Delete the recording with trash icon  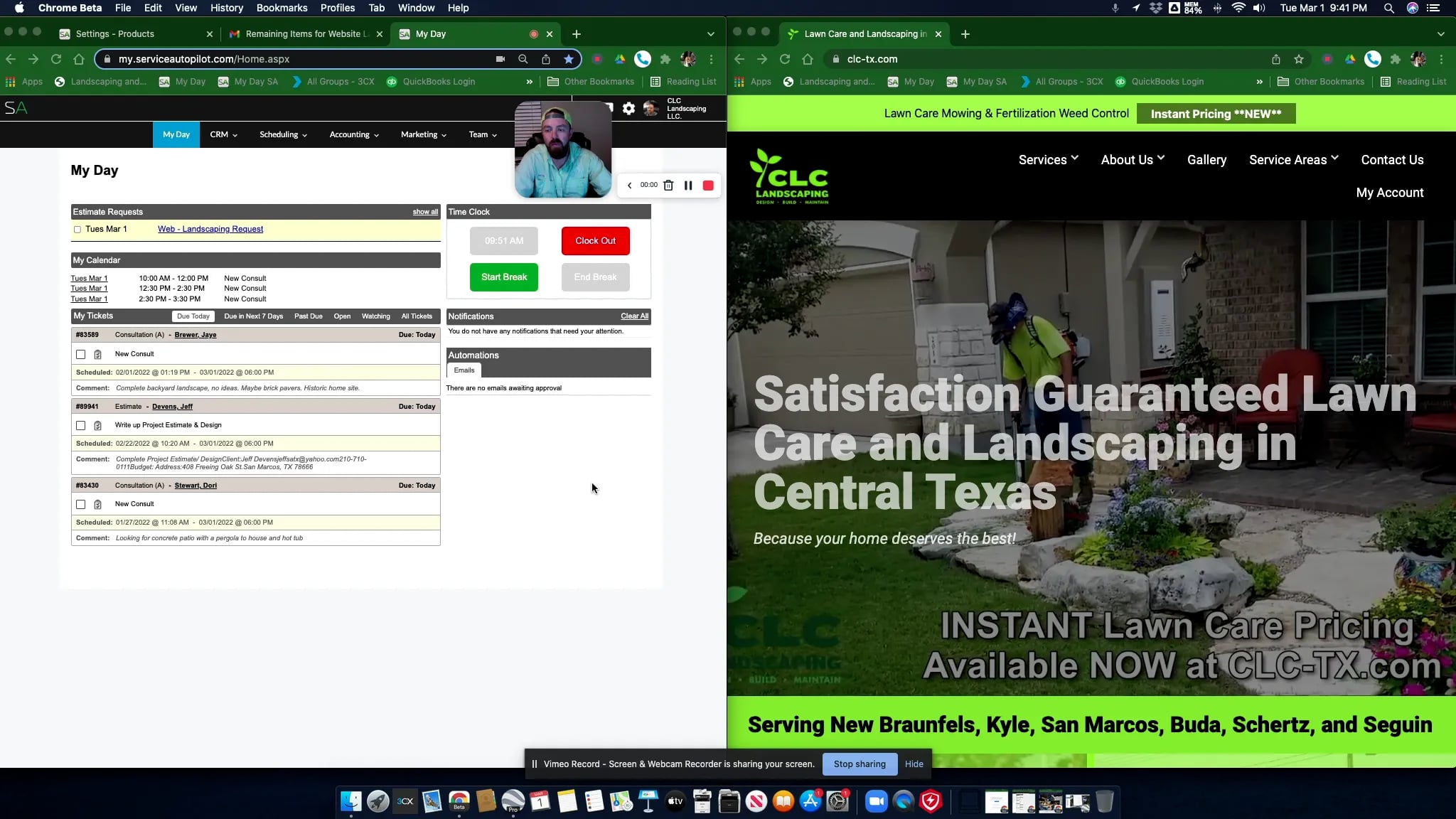click(668, 186)
